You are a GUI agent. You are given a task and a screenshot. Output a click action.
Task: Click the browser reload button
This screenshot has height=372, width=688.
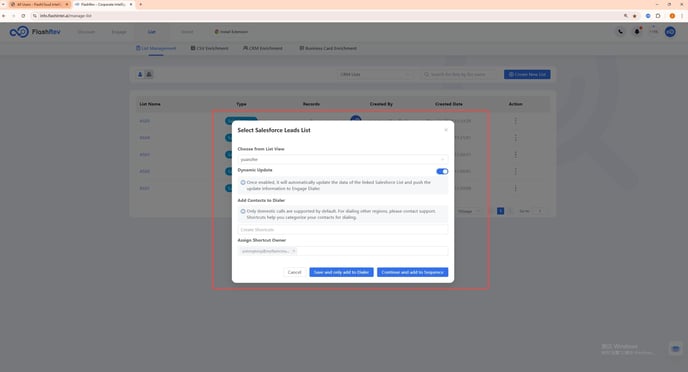23,16
